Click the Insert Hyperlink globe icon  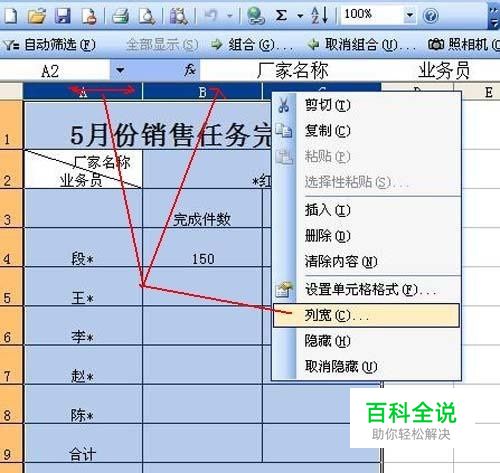pos(256,15)
